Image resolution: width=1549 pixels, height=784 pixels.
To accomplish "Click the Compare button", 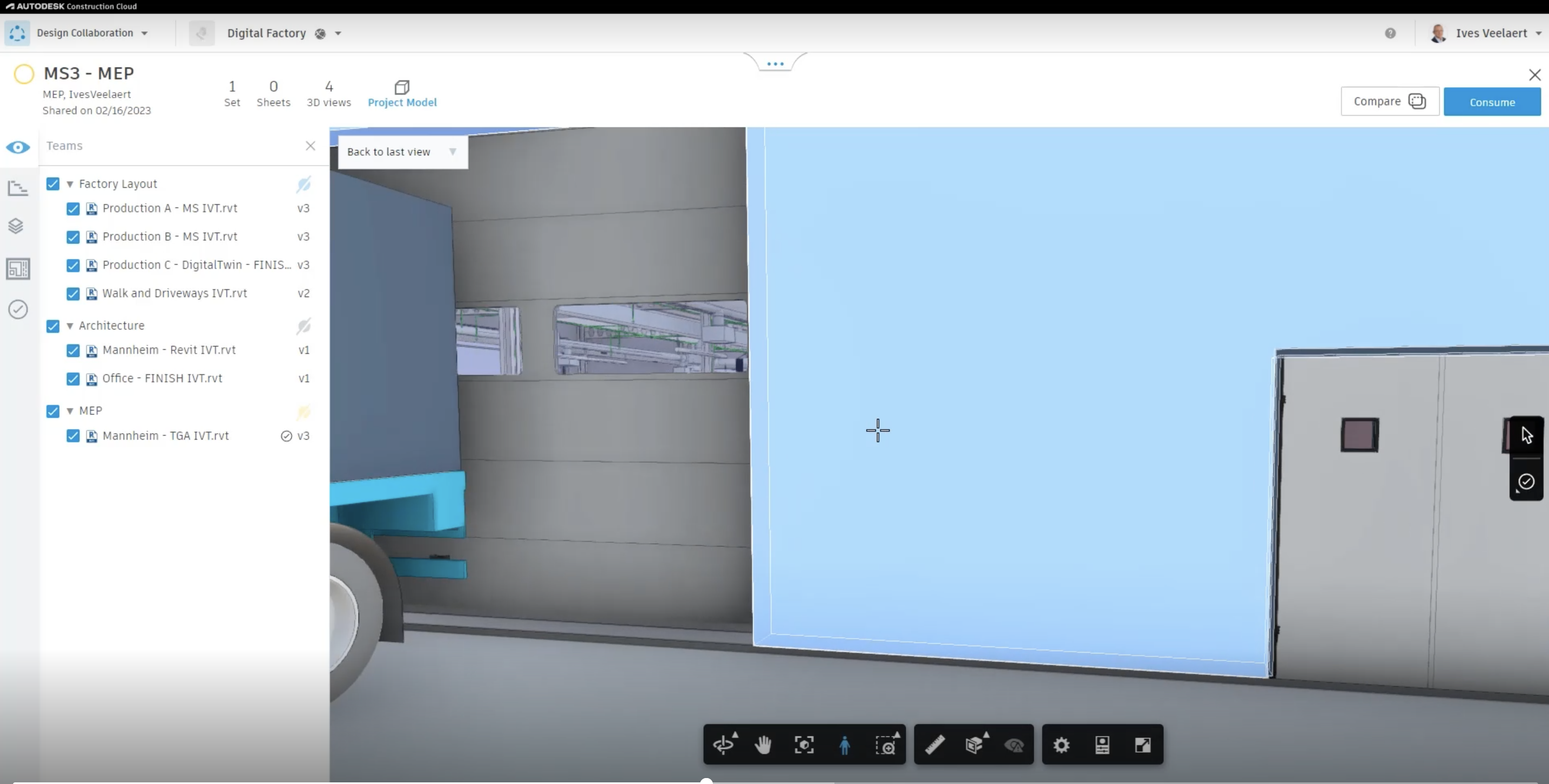I will point(1389,102).
